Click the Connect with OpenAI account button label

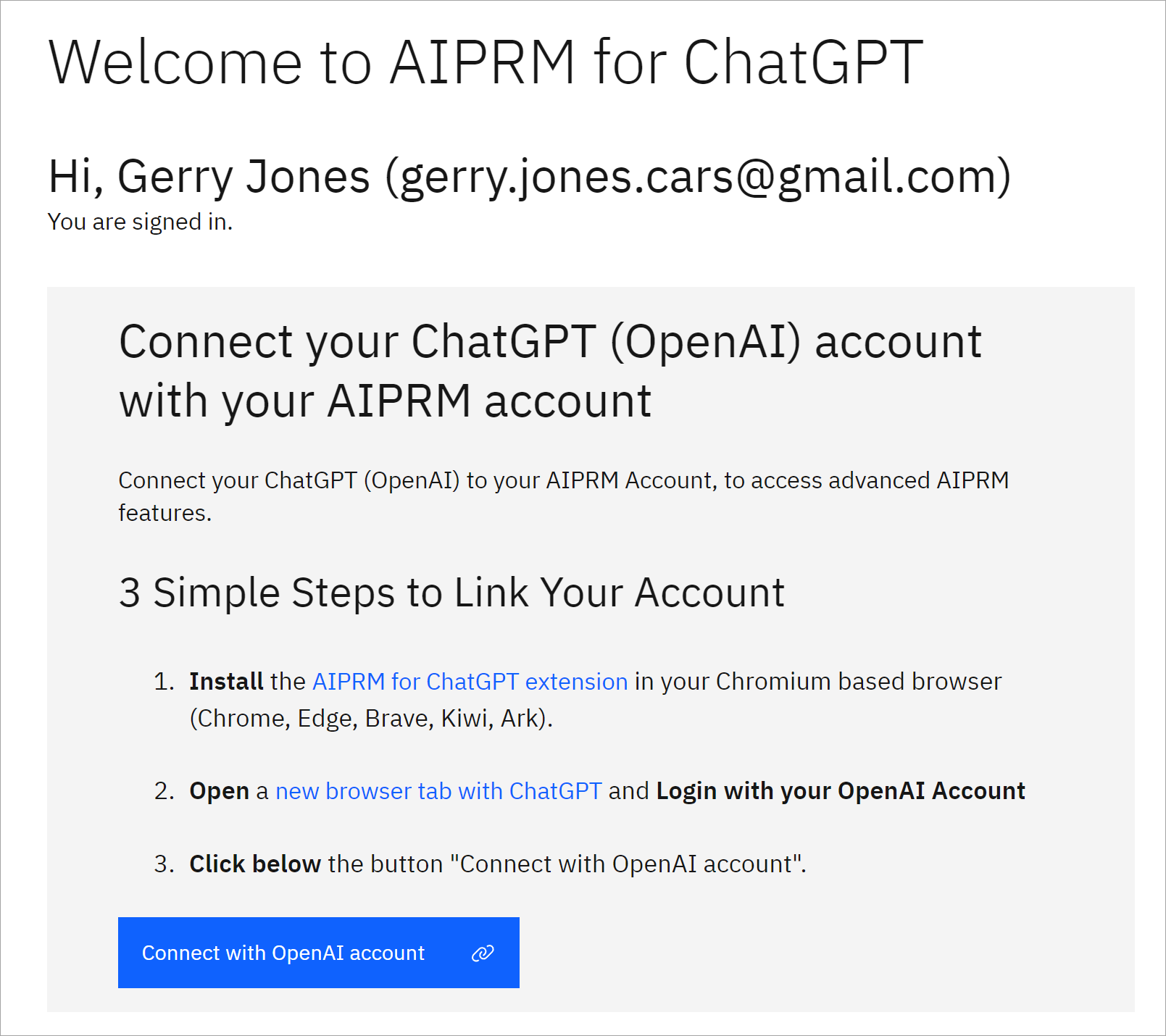click(283, 953)
